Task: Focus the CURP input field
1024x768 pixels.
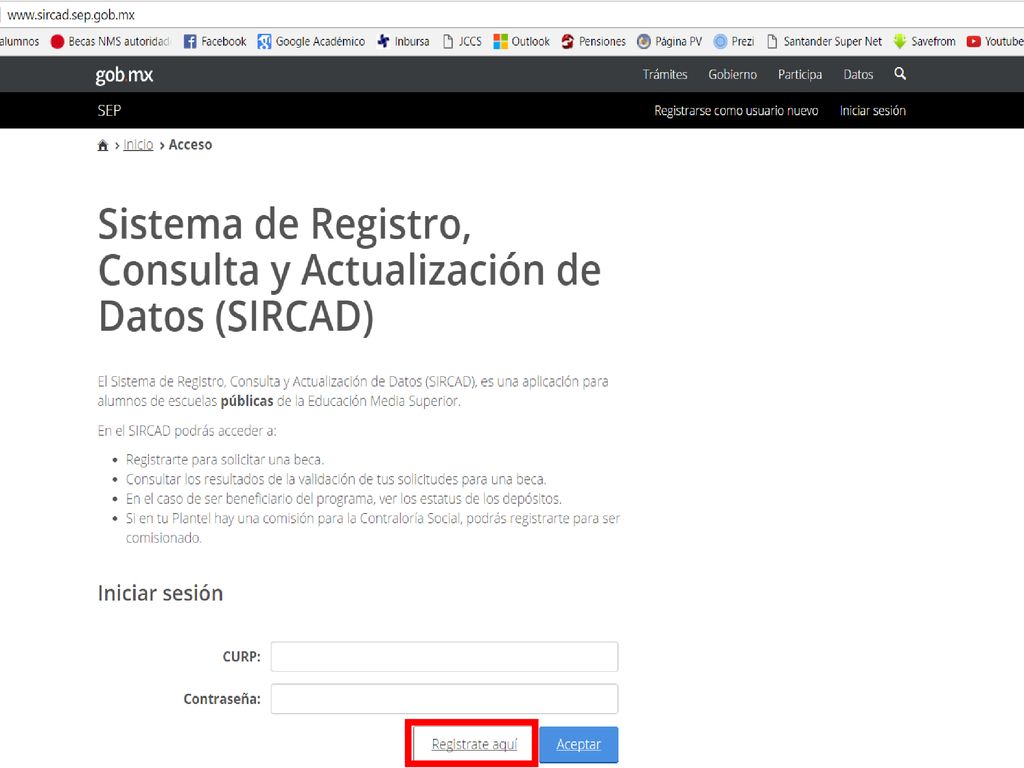Action: click(444, 656)
